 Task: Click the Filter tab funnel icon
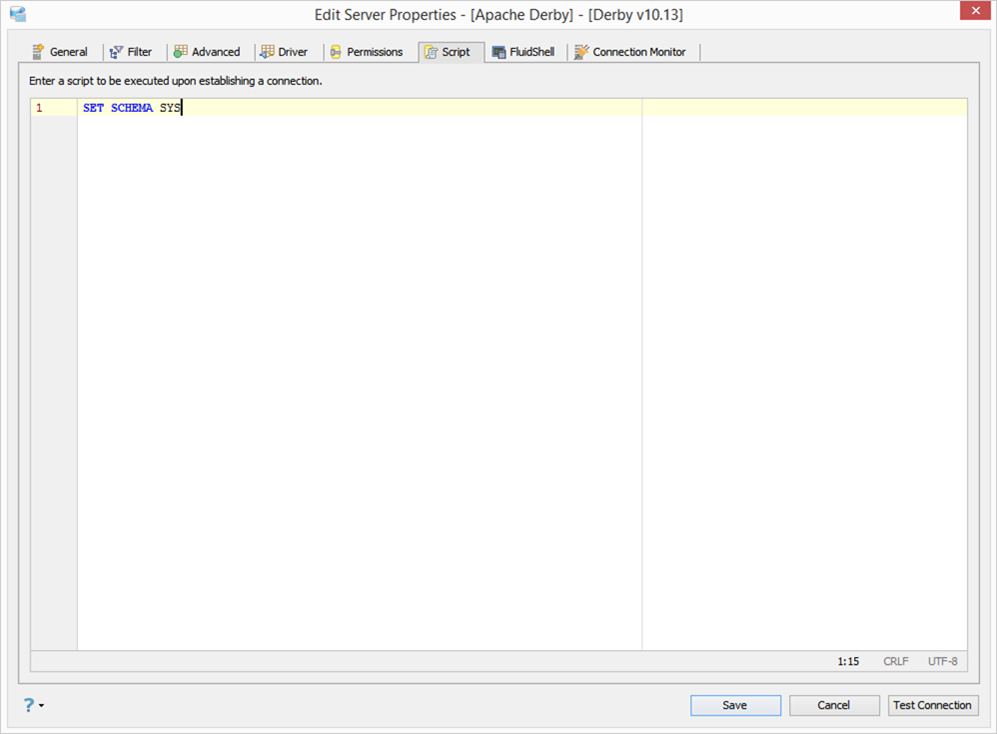(x=116, y=52)
